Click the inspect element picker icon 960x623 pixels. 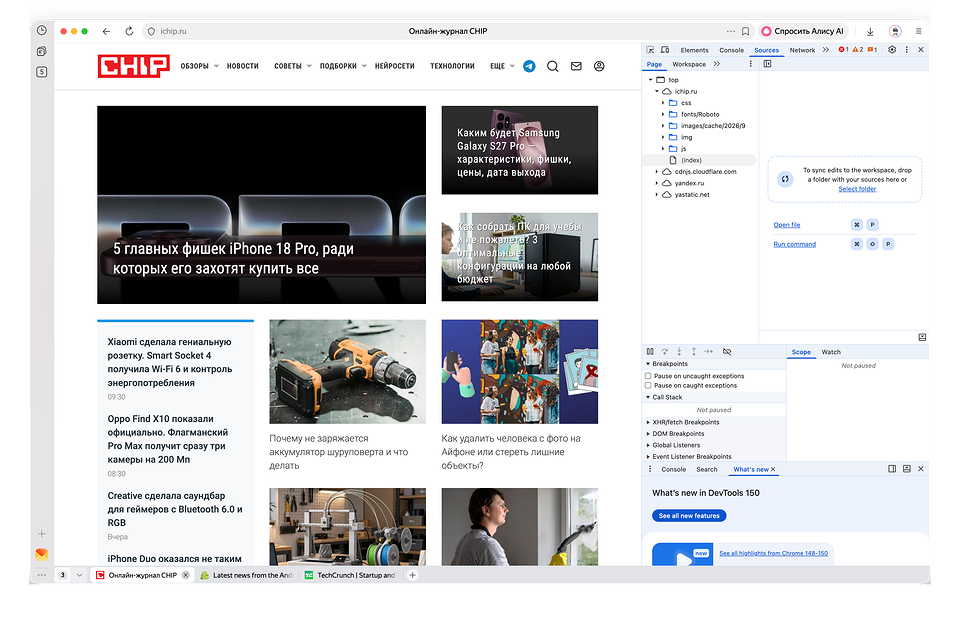[x=650, y=50]
